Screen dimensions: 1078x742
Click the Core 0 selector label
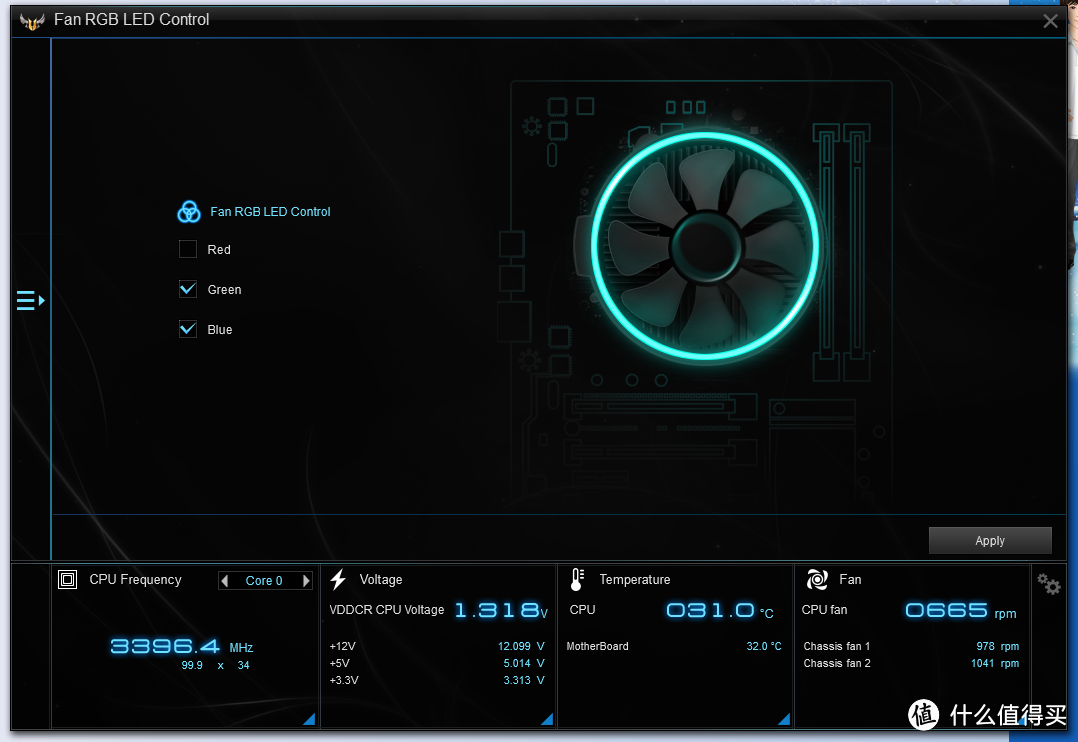[264, 581]
